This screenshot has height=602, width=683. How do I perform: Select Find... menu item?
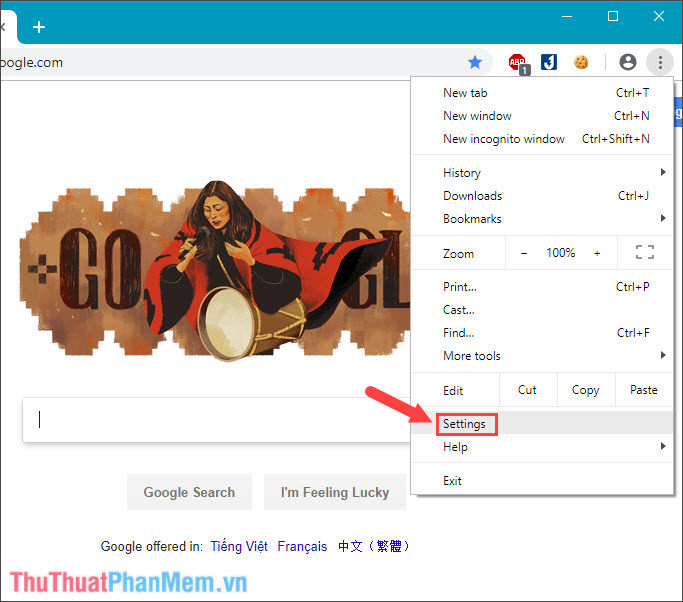coord(542,333)
